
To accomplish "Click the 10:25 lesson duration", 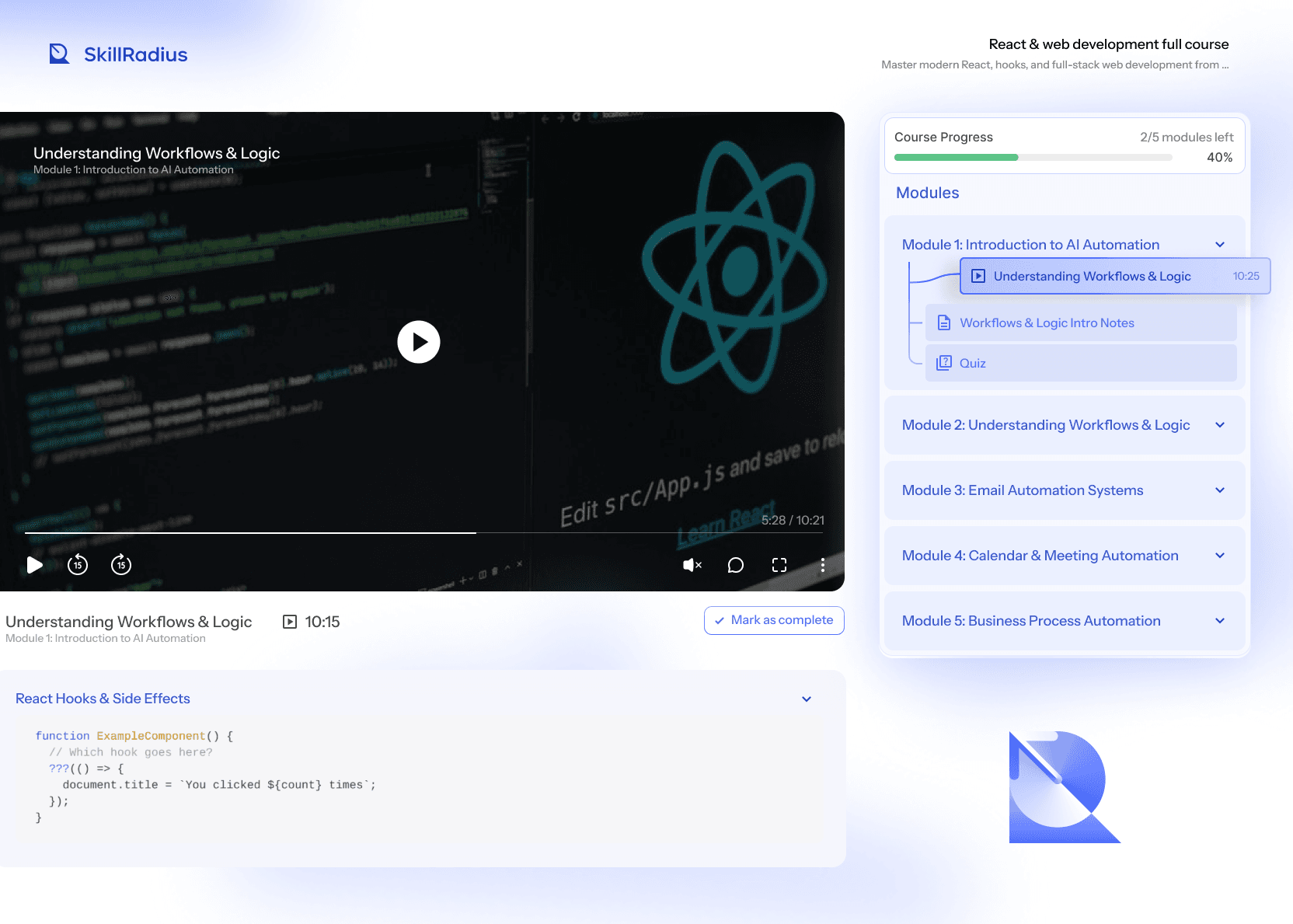I will click(x=1246, y=276).
